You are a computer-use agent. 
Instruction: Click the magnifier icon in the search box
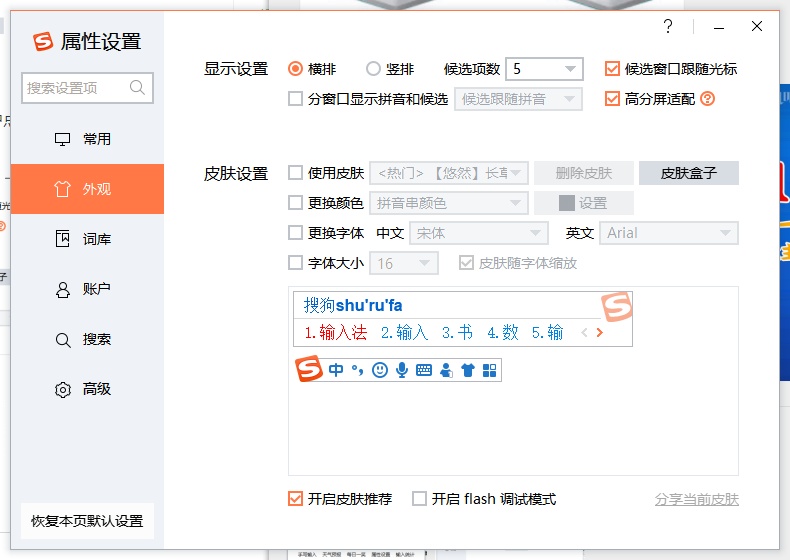[137, 88]
